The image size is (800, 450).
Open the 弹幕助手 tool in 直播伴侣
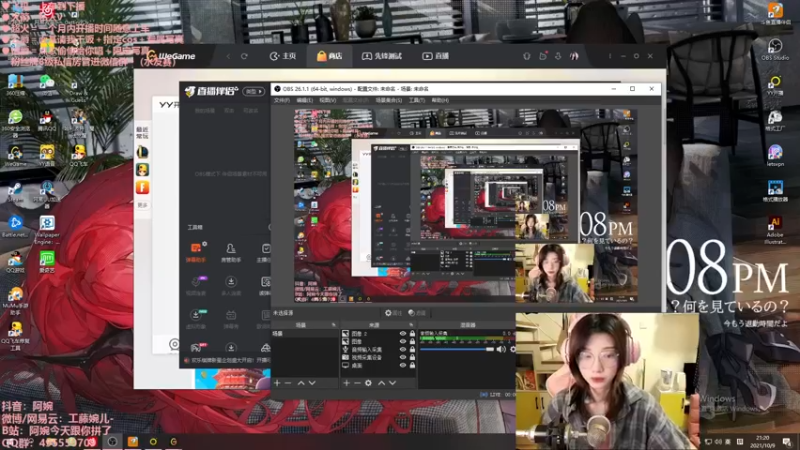pyautogui.click(x=196, y=252)
